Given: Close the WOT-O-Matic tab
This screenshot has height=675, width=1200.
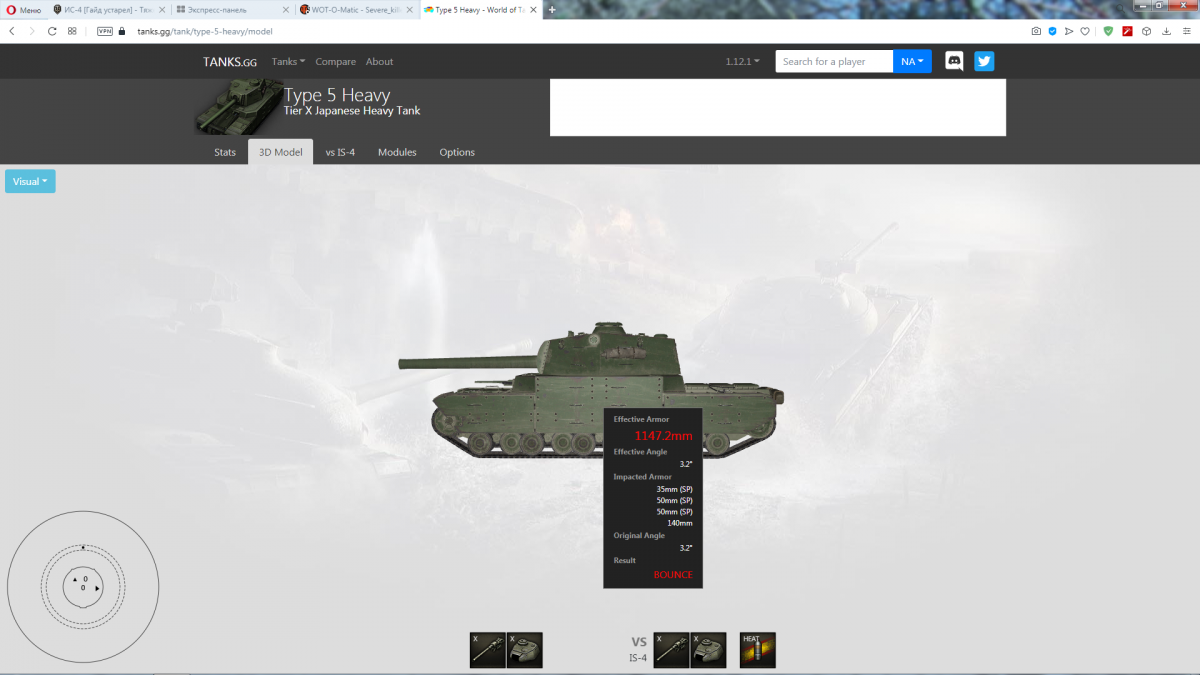Looking at the screenshot, I should [411, 9].
